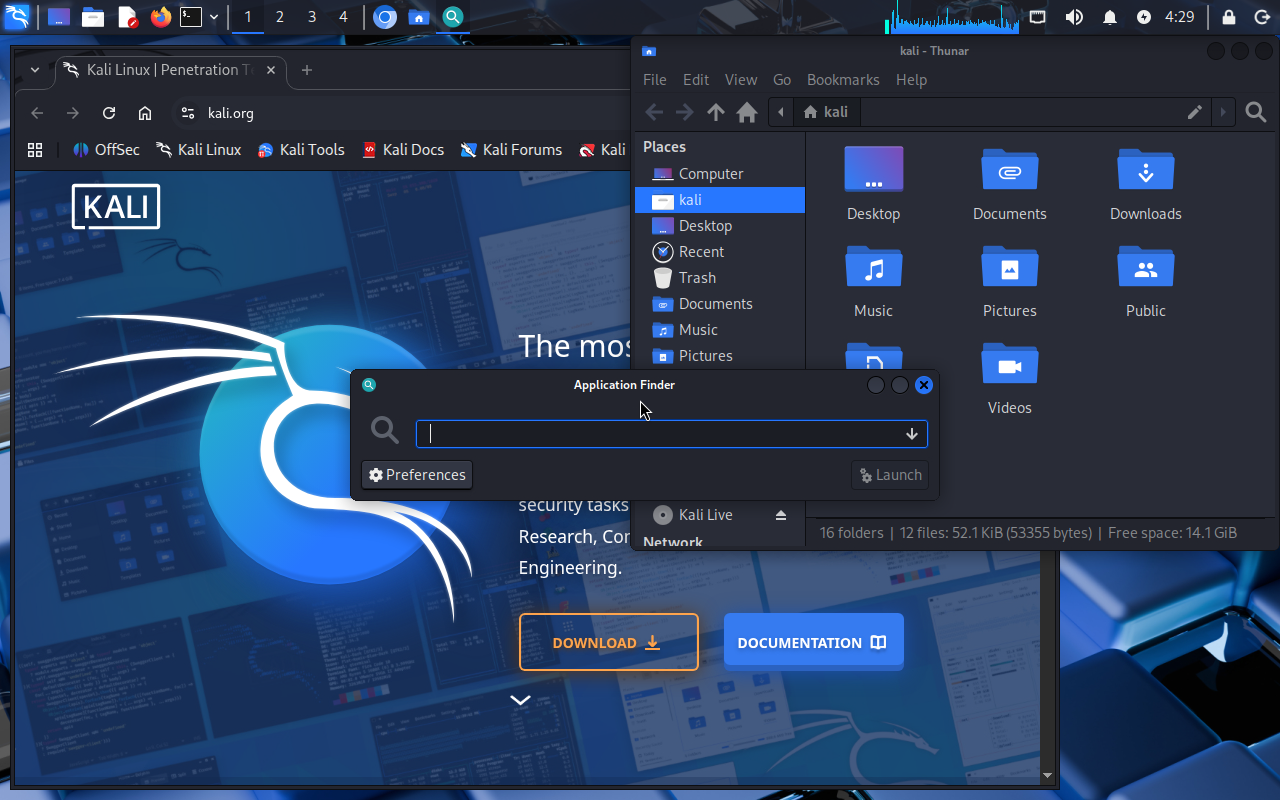Open the browser tab search dropdown
The width and height of the screenshot is (1280, 800).
[x=35, y=70]
